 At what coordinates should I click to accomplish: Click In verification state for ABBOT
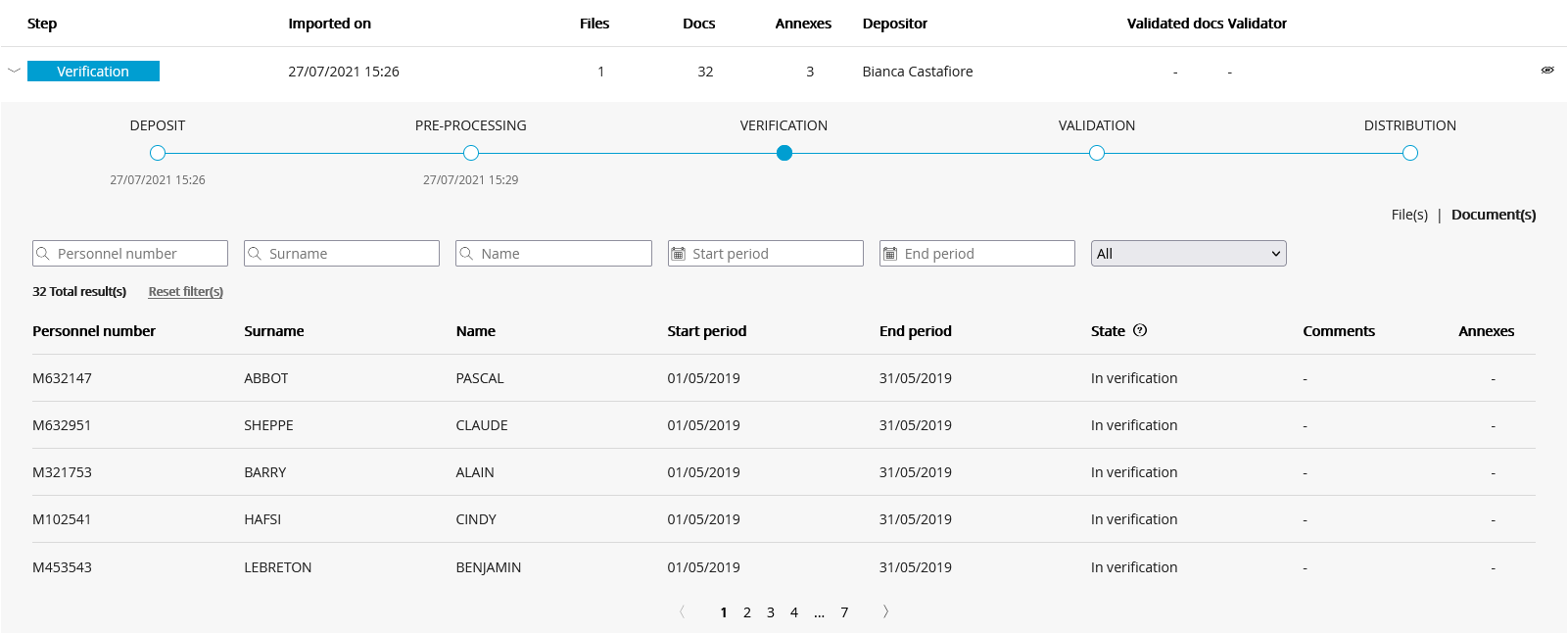tap(1134, 378)
